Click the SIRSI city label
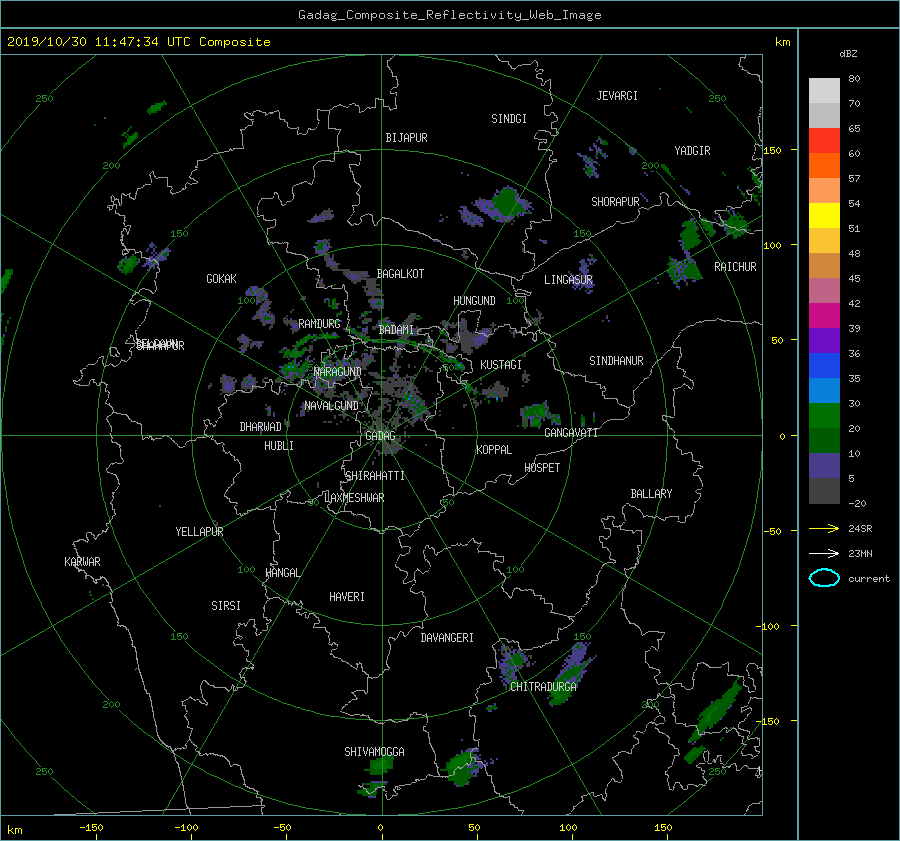The height and width of the screenshot is (841, 900). (226, 606)
